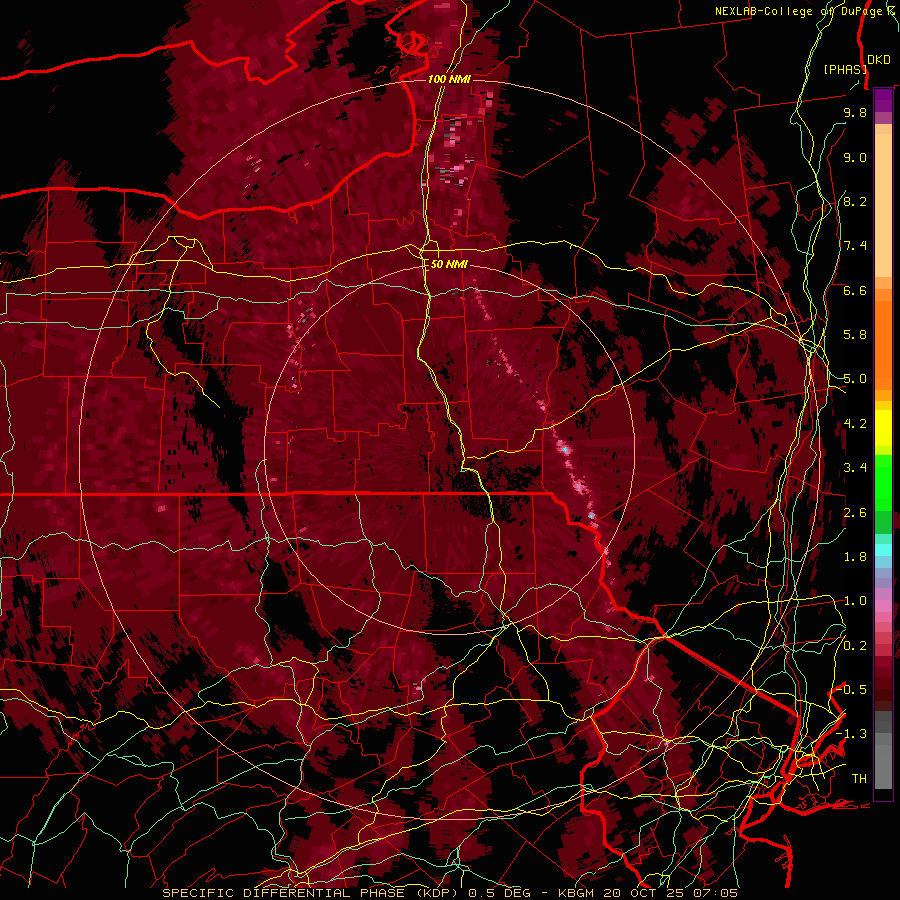Screen dimensions: 900x900
Task: Click the 2.6 value on the scale
Action: 855,513
